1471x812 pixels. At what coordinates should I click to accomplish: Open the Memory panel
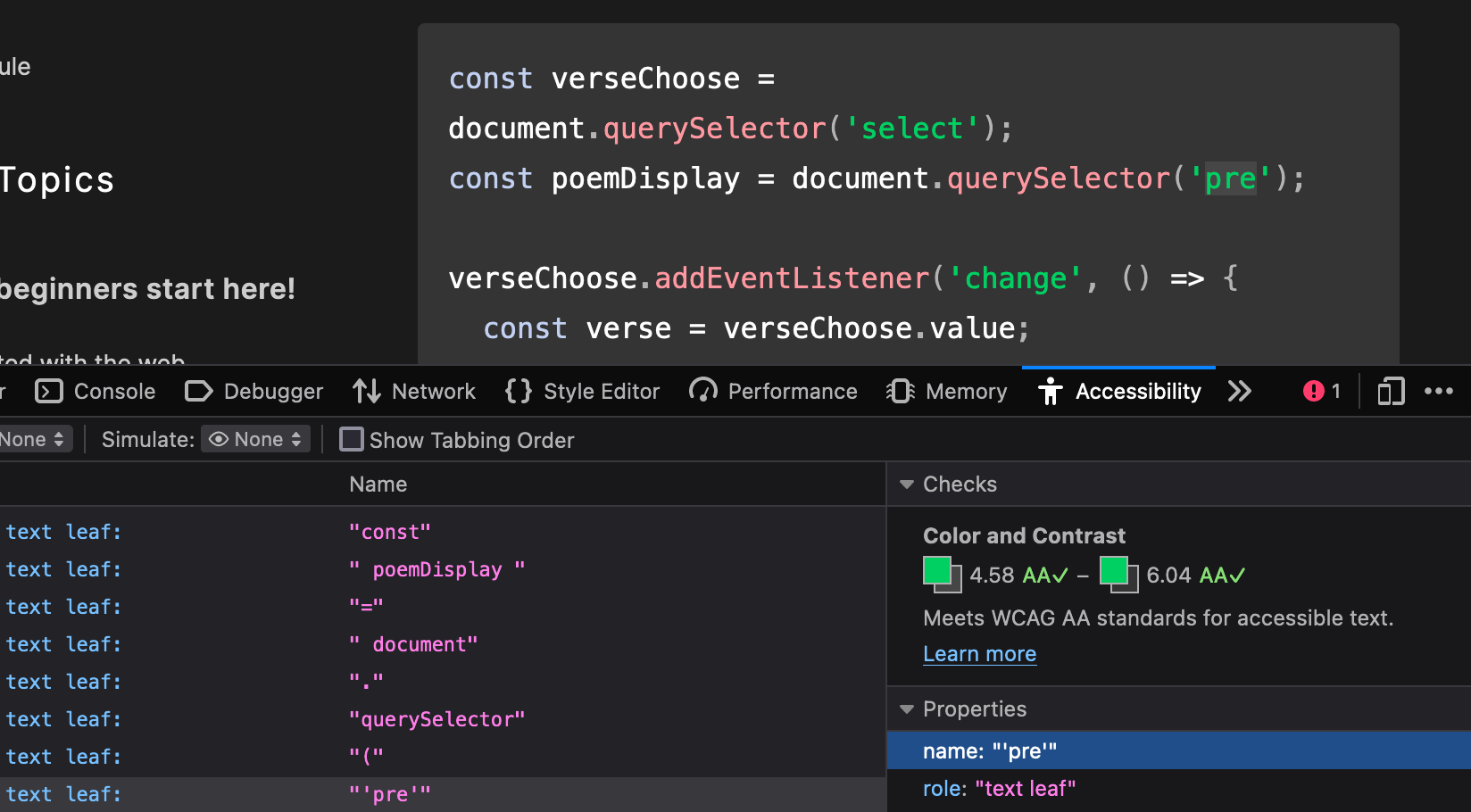pyautogui.click(x=946, y=391)
